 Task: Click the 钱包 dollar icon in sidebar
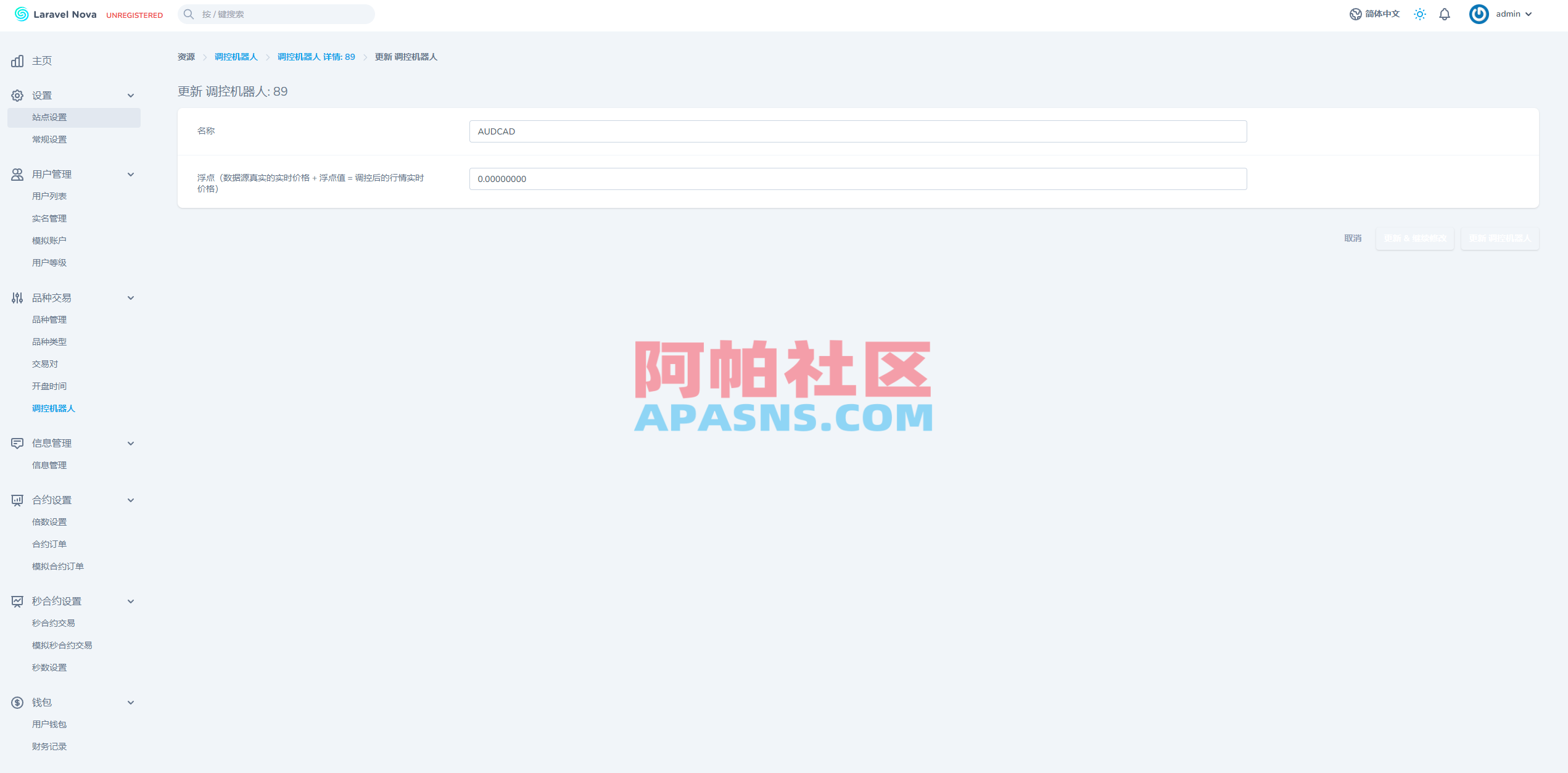pos(17,702)
